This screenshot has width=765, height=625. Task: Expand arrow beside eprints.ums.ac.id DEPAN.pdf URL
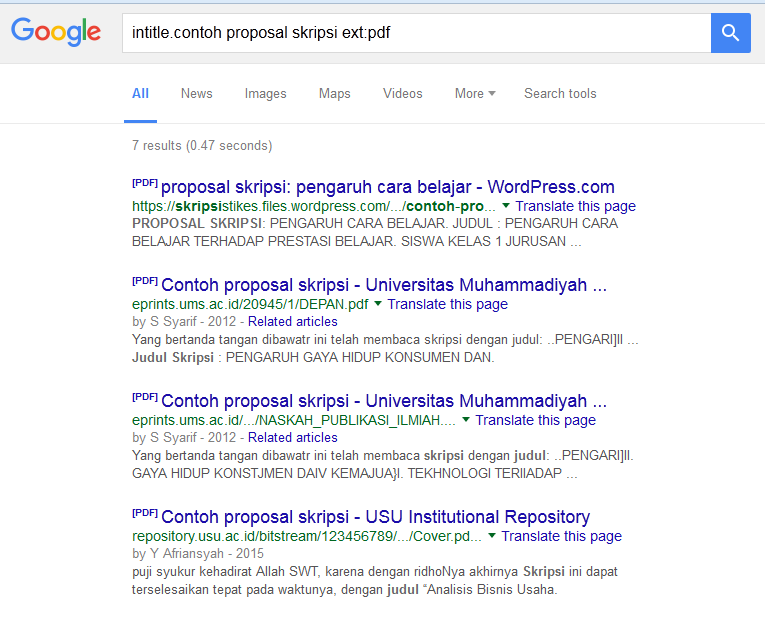pyautogui.click(x=378, y=304)
